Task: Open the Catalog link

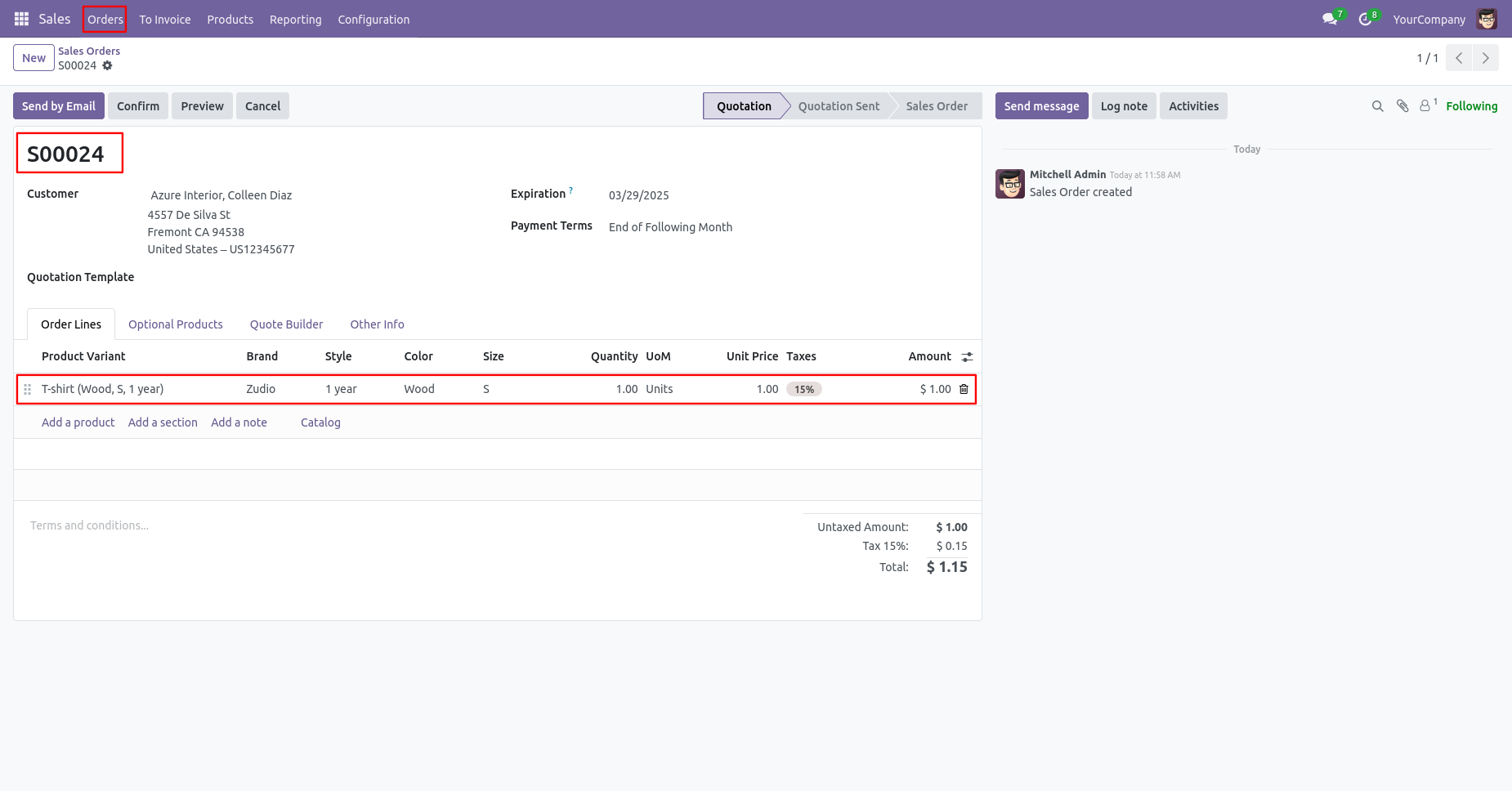Action: tap(320, 422)
